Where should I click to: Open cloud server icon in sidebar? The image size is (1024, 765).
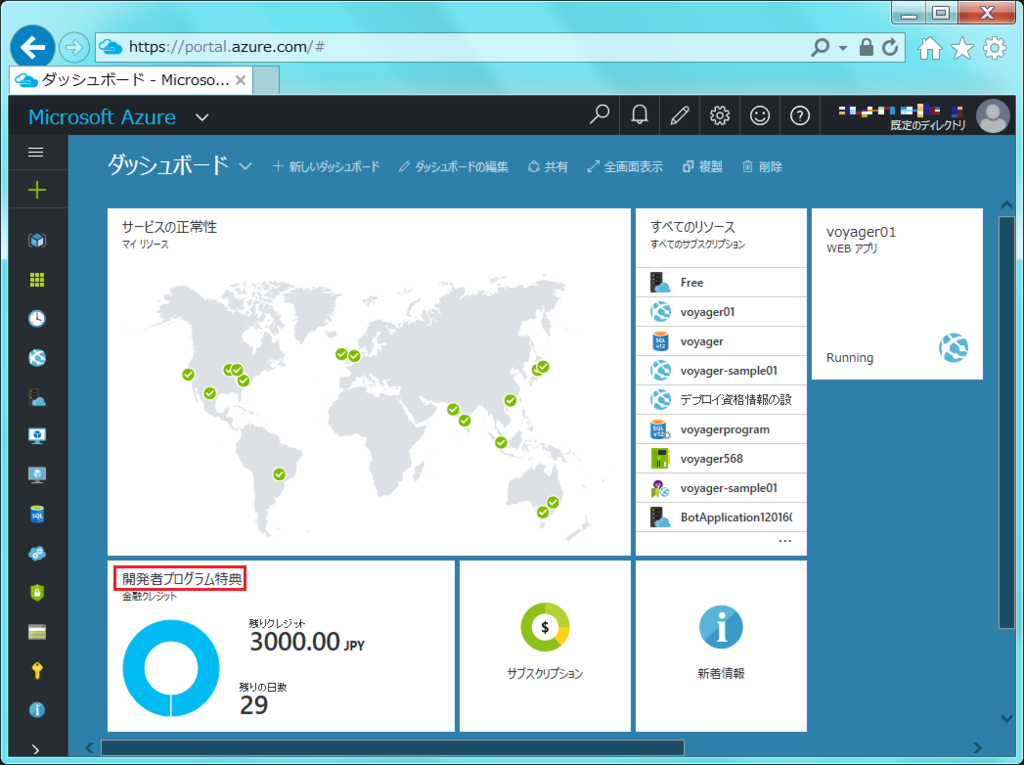point(37,397)
